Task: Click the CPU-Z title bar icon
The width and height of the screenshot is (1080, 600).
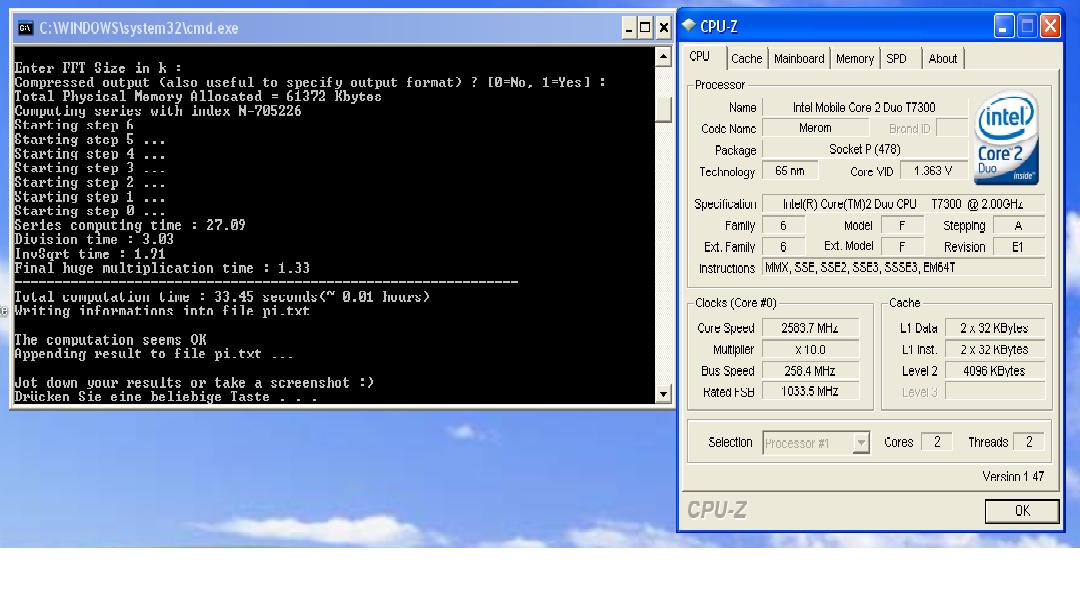Action: point(689,26)
